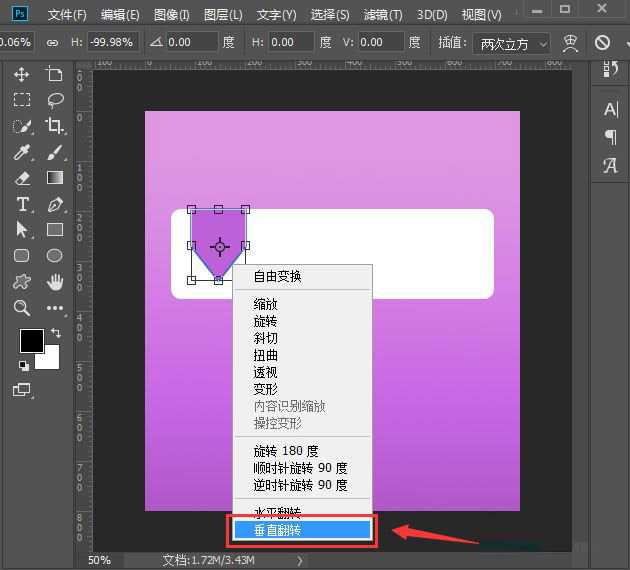Open the 两次立方 interpolation dropdown
Viewport: 630px width, 570px height.
(x=512, y=43)
